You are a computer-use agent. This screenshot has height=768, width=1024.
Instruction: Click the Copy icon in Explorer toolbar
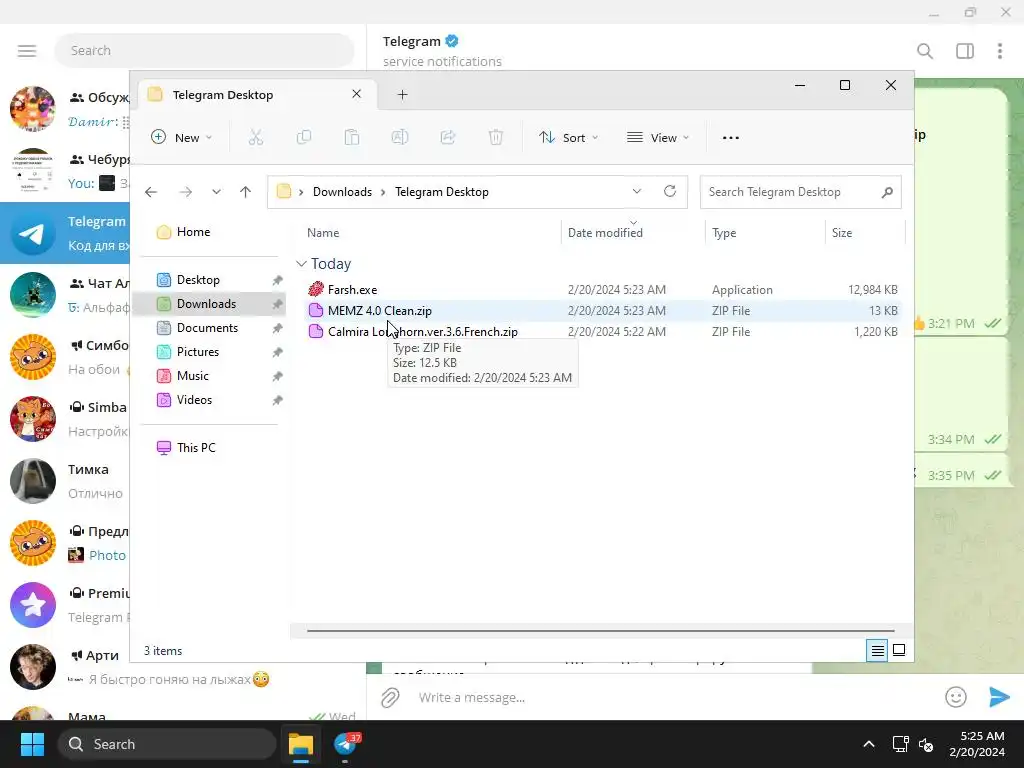304,137
